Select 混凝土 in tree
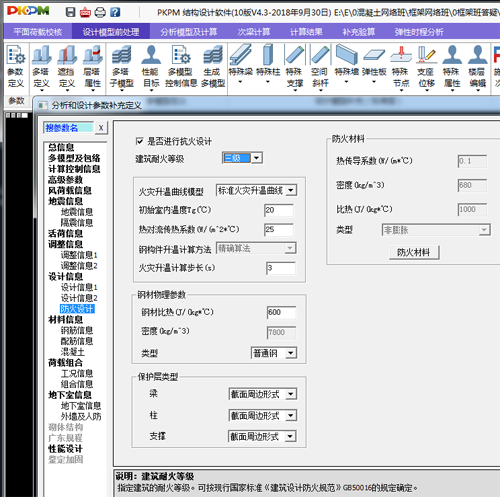500x497 pixels. (x=72, y=352)
